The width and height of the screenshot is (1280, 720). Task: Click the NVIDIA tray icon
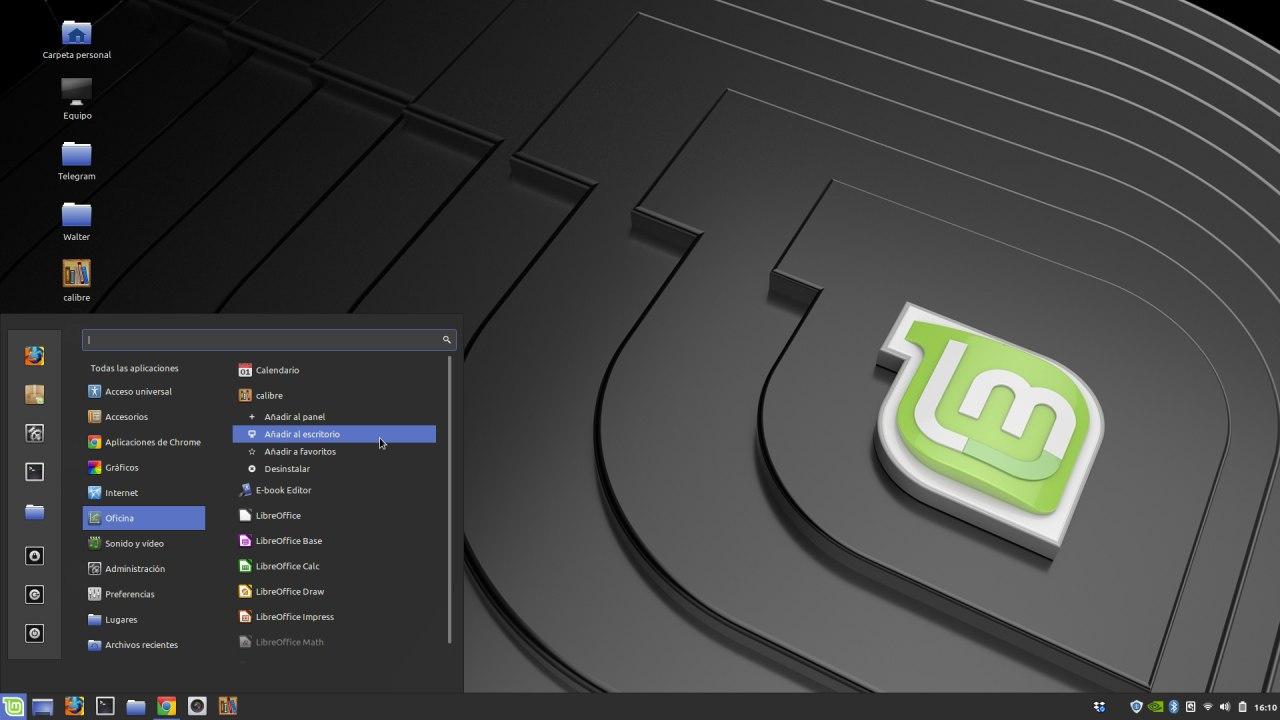click(x=1155, y=706)
